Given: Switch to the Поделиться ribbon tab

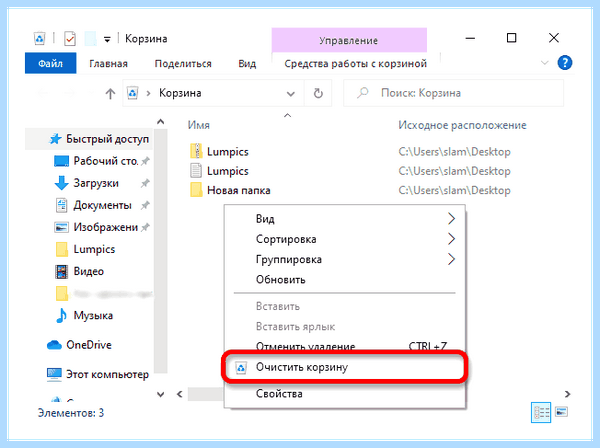Looking at the screenshot, I should [x=183, y=64].
